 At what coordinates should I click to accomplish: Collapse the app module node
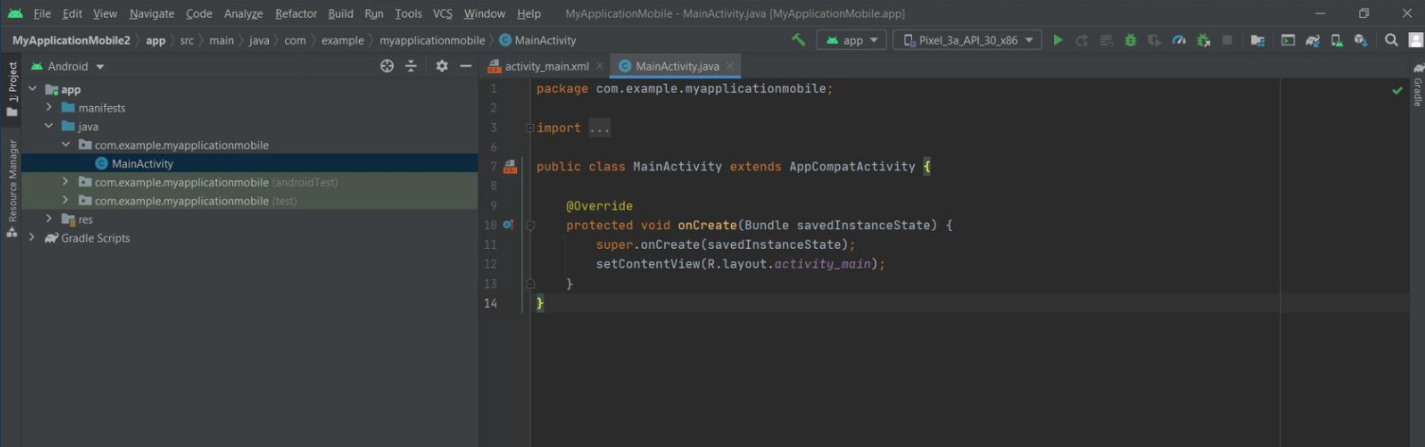click(33, 89)
